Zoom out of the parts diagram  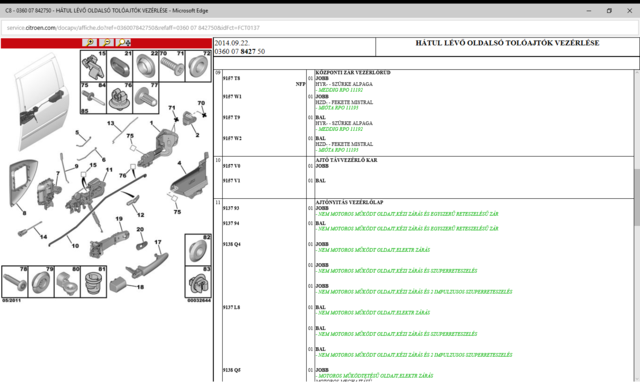[106, 42]
